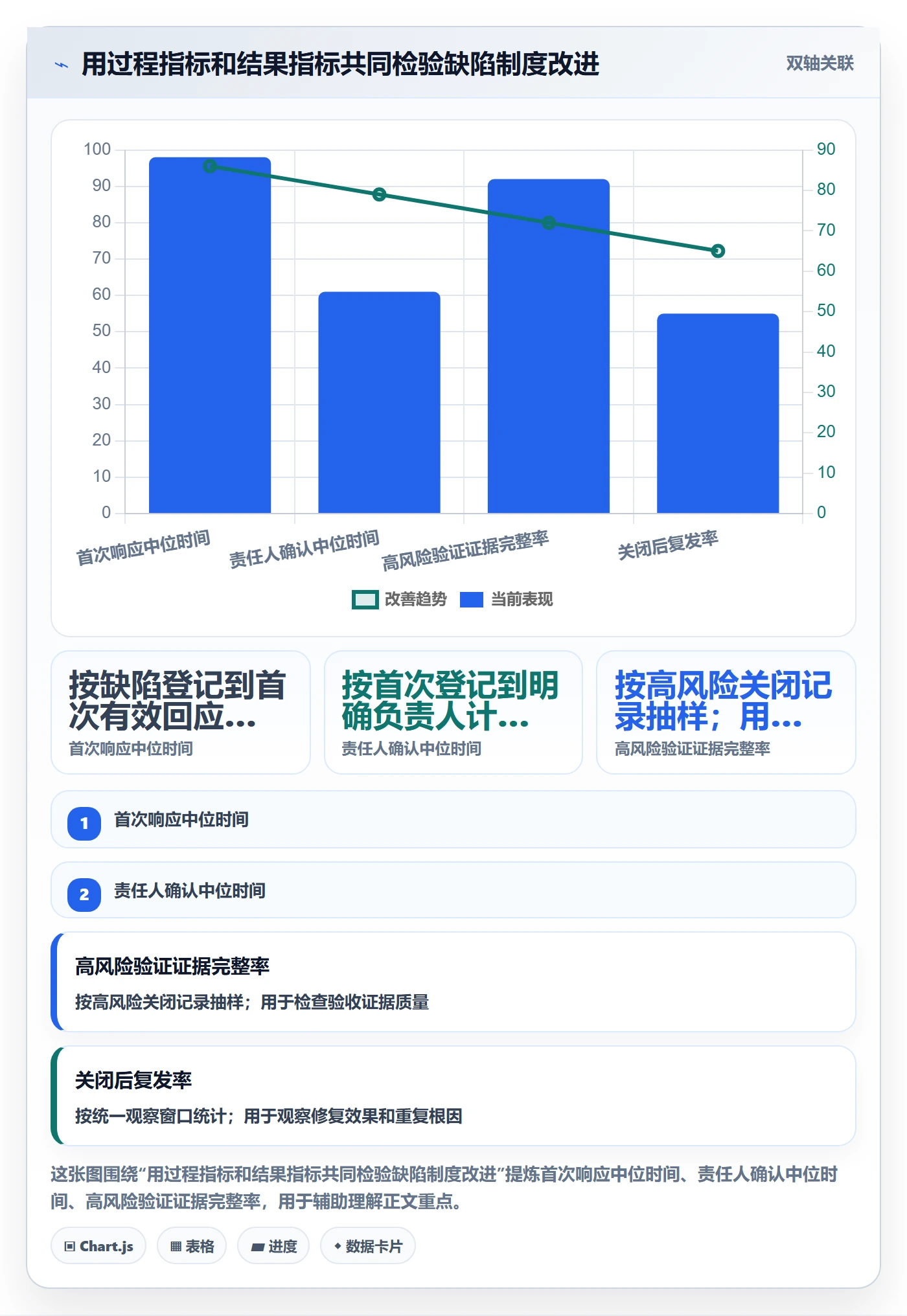Click the grid icon in the 表格 tag
The width and height of the screenshot is (907, 1316).
click(176, 1246)
